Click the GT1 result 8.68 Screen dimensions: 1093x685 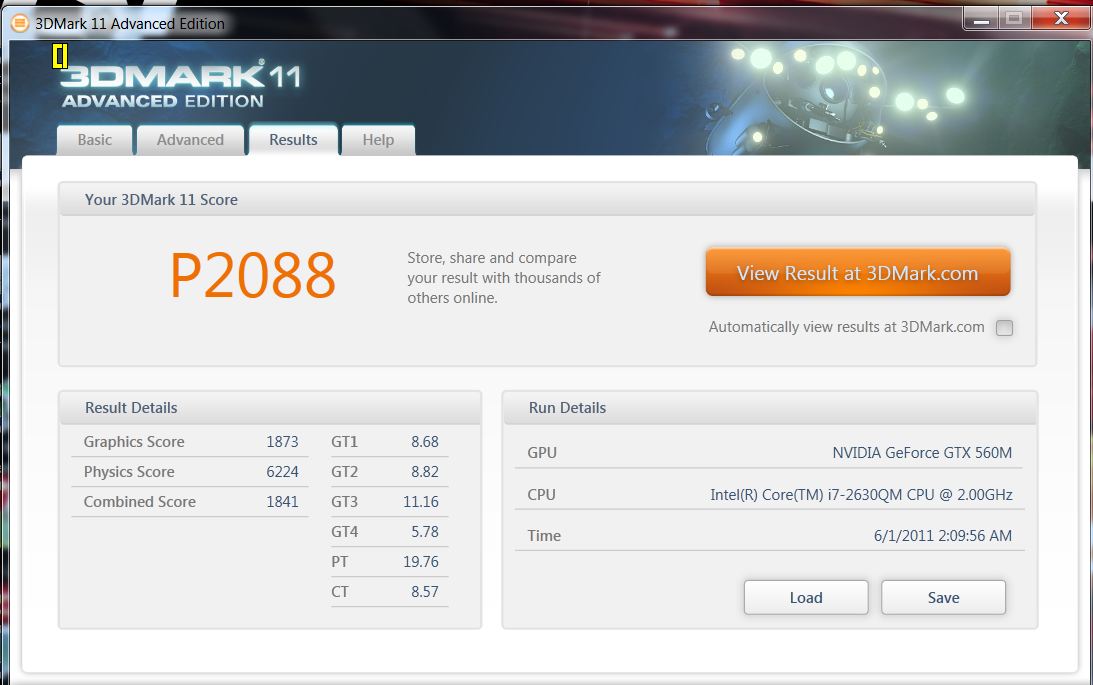click(425, 442)
